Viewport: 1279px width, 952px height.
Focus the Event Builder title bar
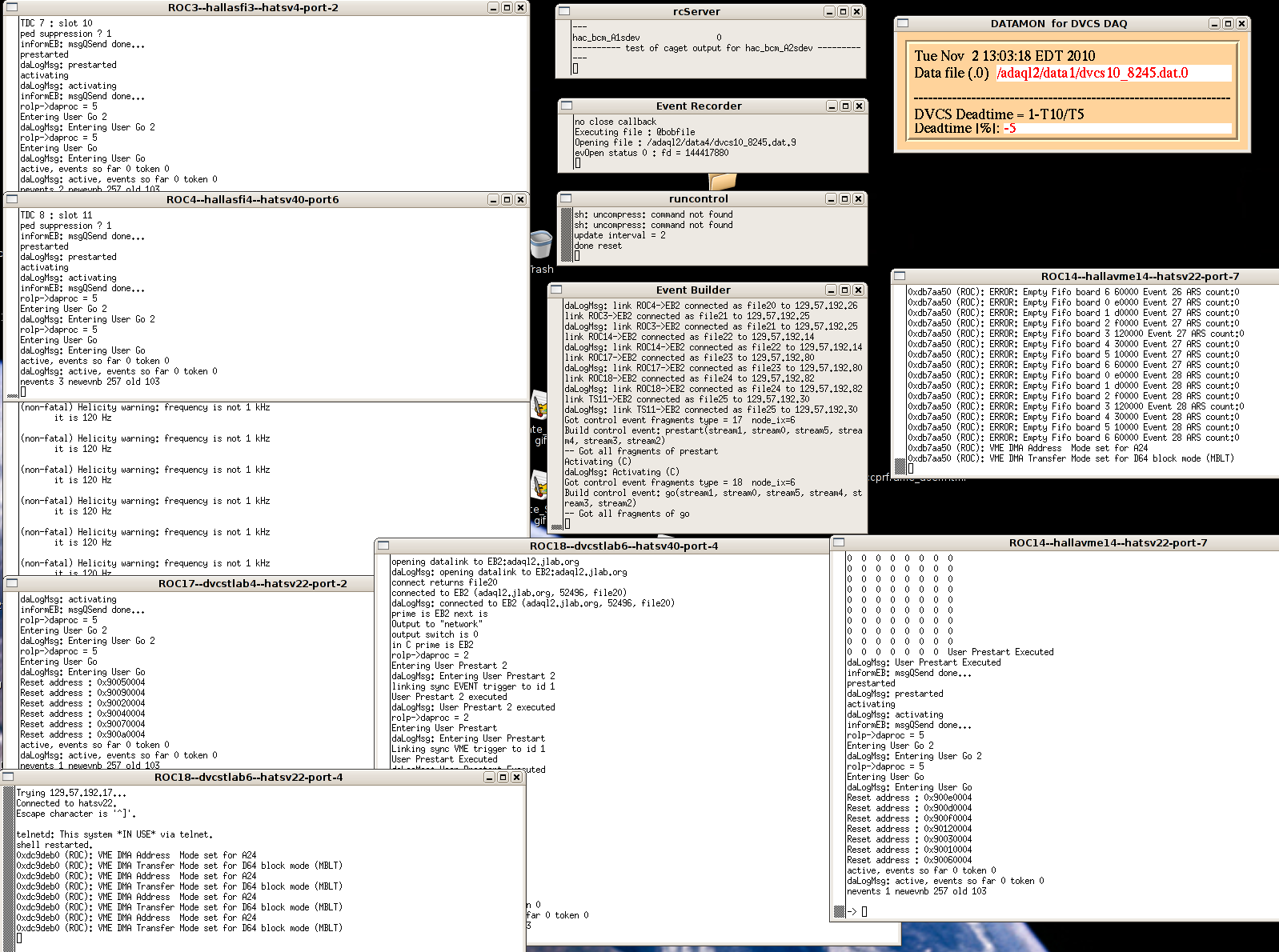pos(693,290)
